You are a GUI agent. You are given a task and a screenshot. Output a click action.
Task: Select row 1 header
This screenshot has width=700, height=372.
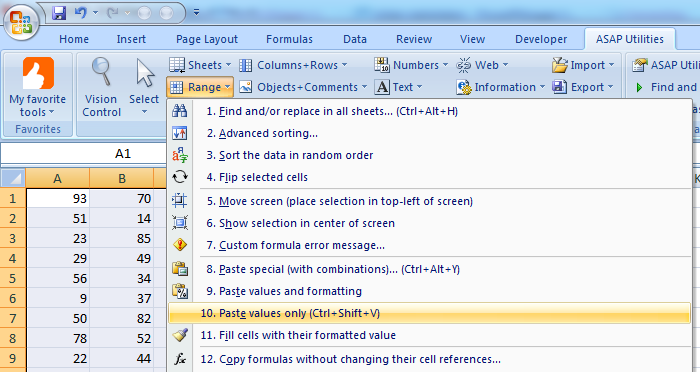12,198
